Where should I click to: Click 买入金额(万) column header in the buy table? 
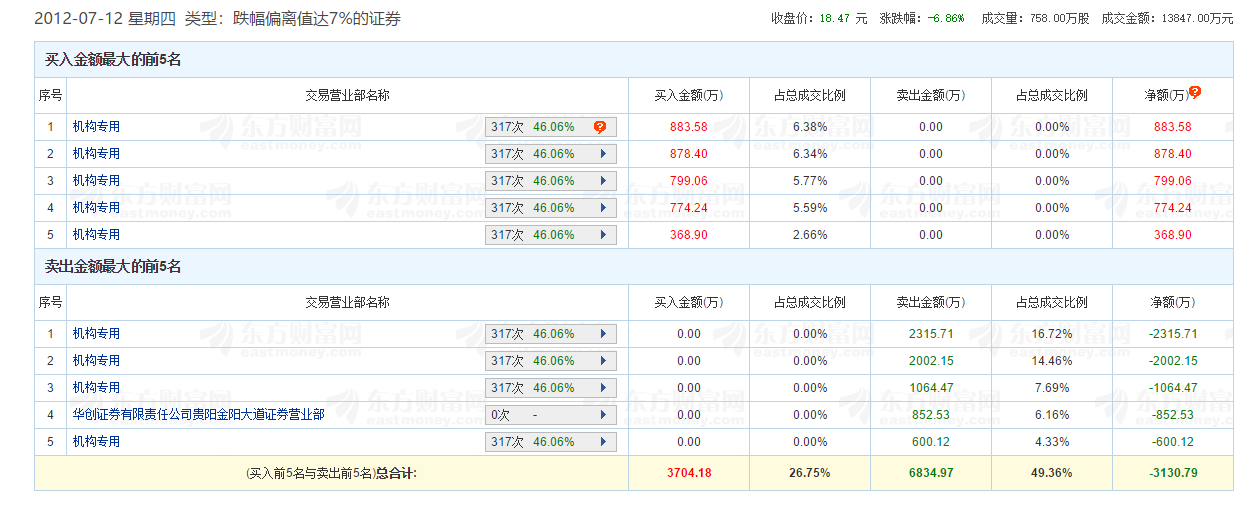[688, 96]
